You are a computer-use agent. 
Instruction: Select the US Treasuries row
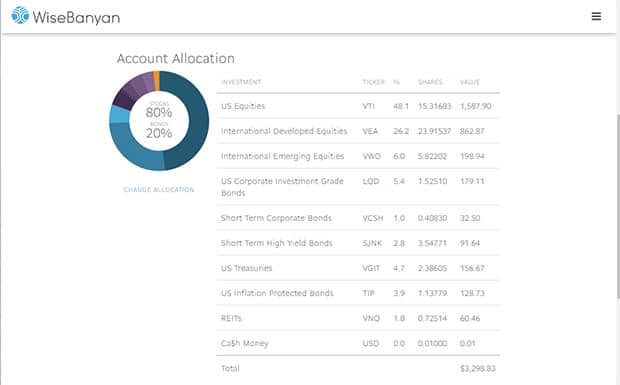tap(358, 268)
